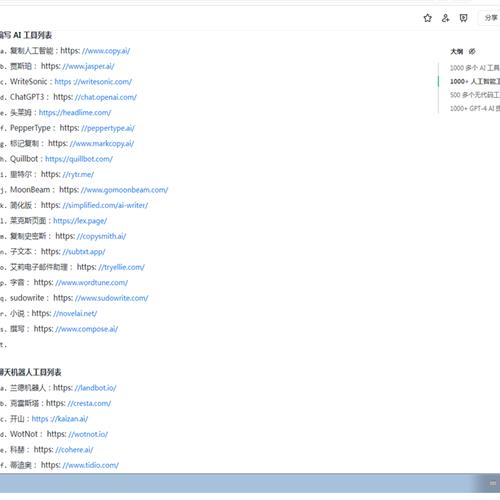Click the 分享 share button
The width and height of the screenshot is (500, 500).
coord(490,18)
